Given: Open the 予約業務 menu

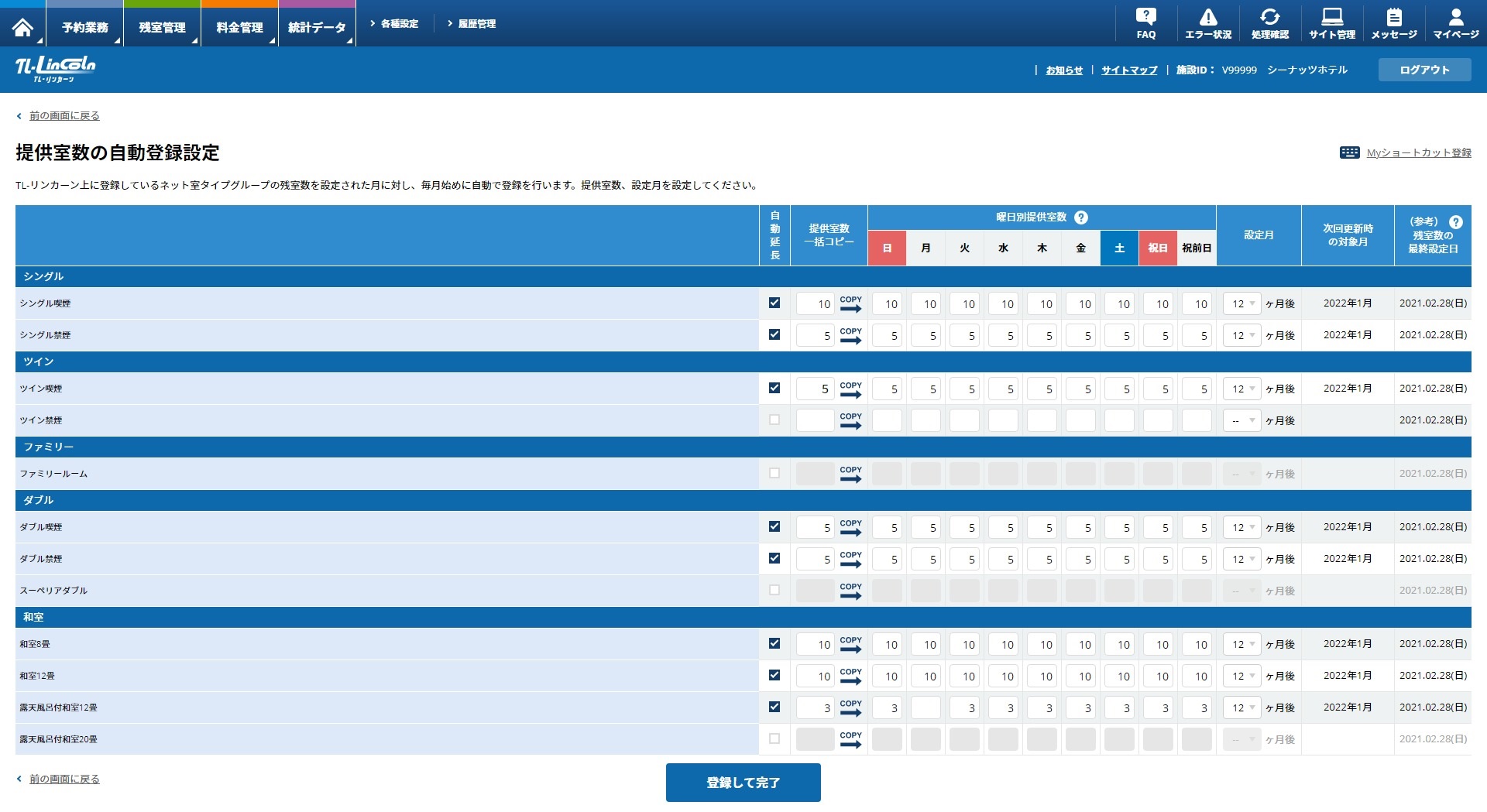Looking at the screenshot, I should click(85, 28).
